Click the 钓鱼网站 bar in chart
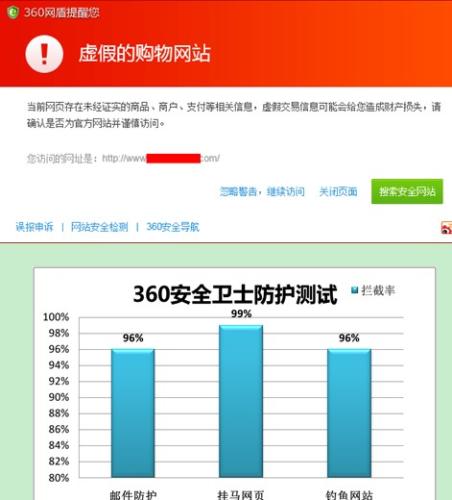Image resolution: width=452 pixels, height=500 pixels. pos(349,413)
